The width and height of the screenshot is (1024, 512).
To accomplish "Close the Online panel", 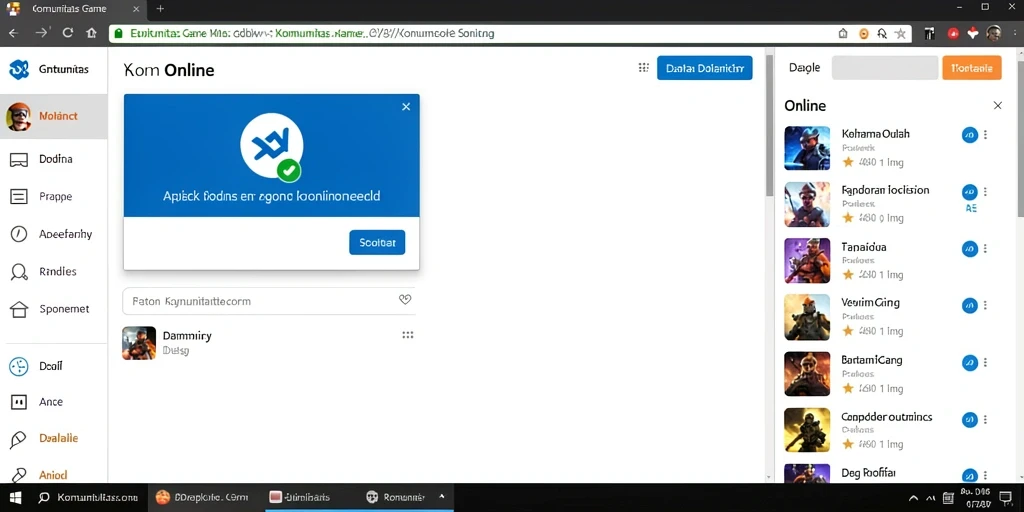I will coord(997,105).
